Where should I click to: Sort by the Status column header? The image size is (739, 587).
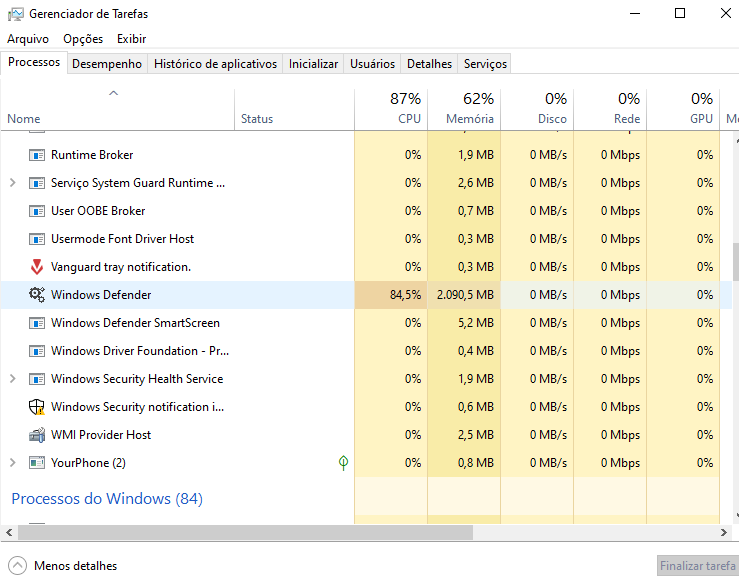(x=295, y=109)
